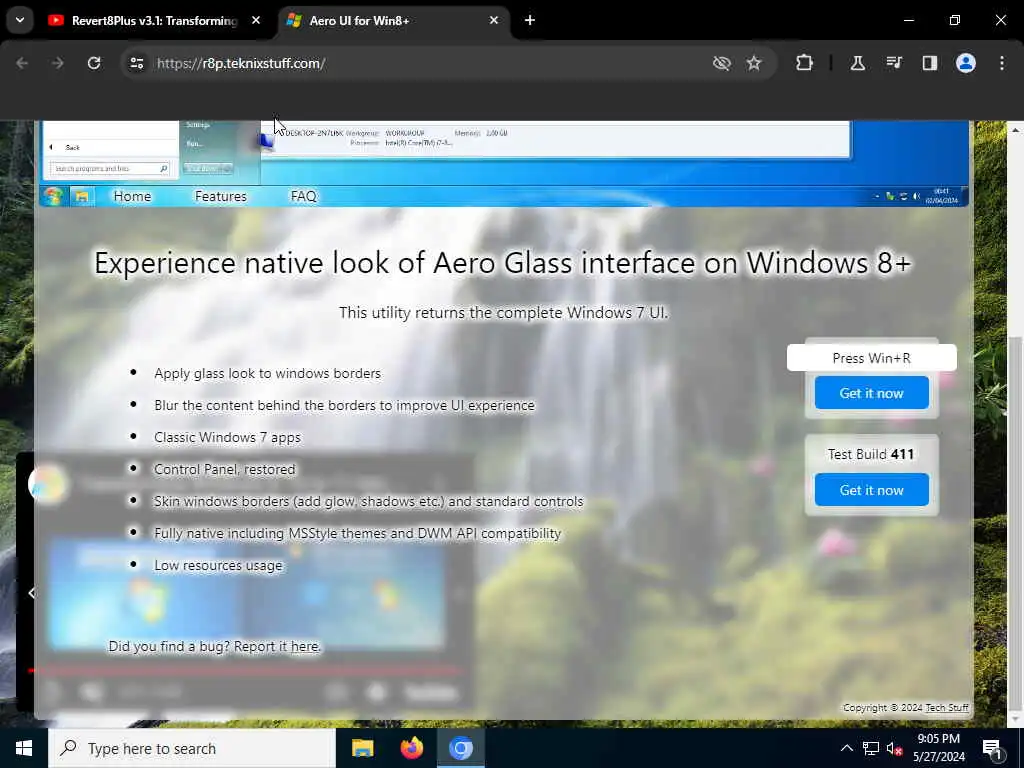The width and height of the screenshot is (1024, 768).
Task: Click the blurred video thumbnail preview
Action: click(x=247, y=594)
